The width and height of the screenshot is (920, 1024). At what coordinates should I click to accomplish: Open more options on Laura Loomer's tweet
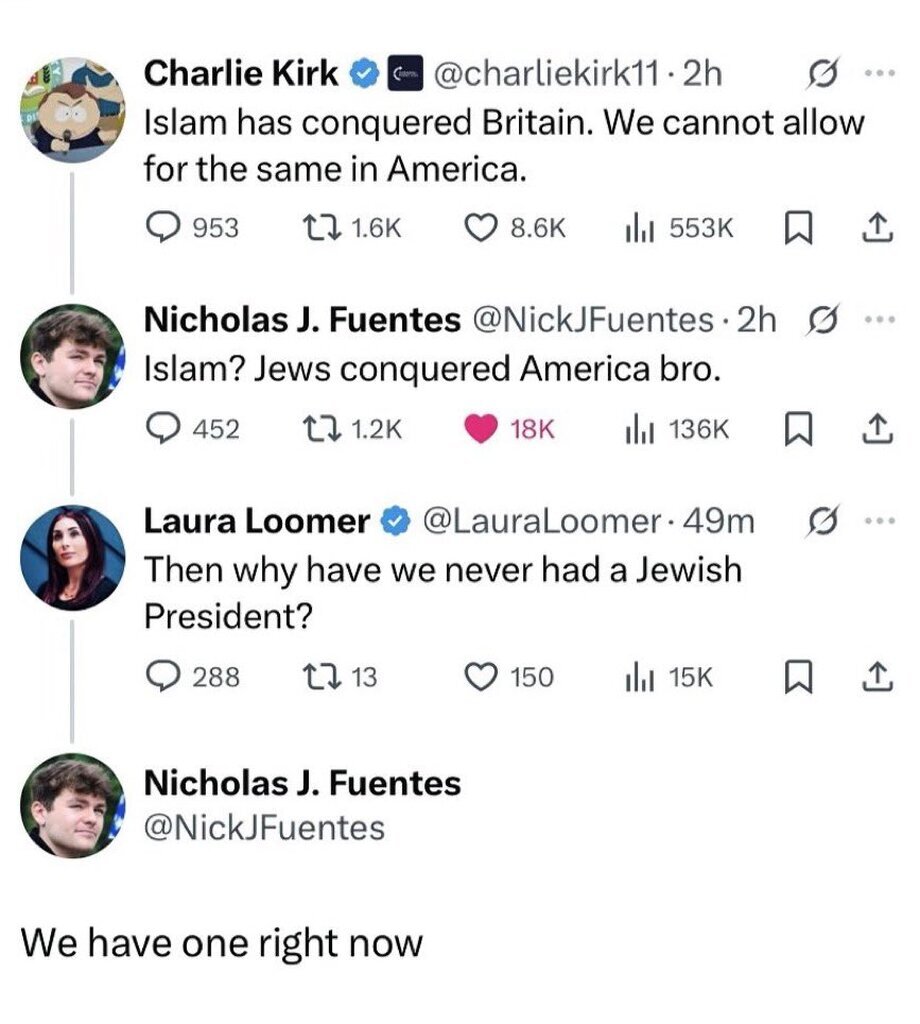[x=878, y=521]
